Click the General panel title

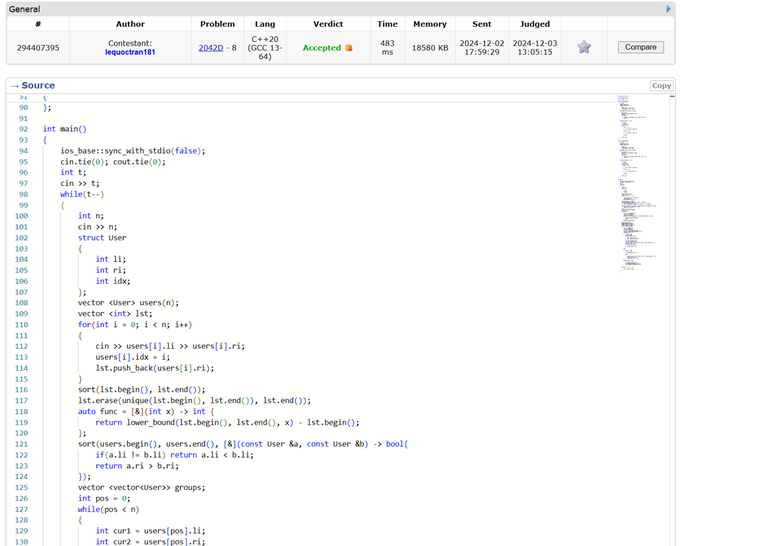[x=25, y=9]
